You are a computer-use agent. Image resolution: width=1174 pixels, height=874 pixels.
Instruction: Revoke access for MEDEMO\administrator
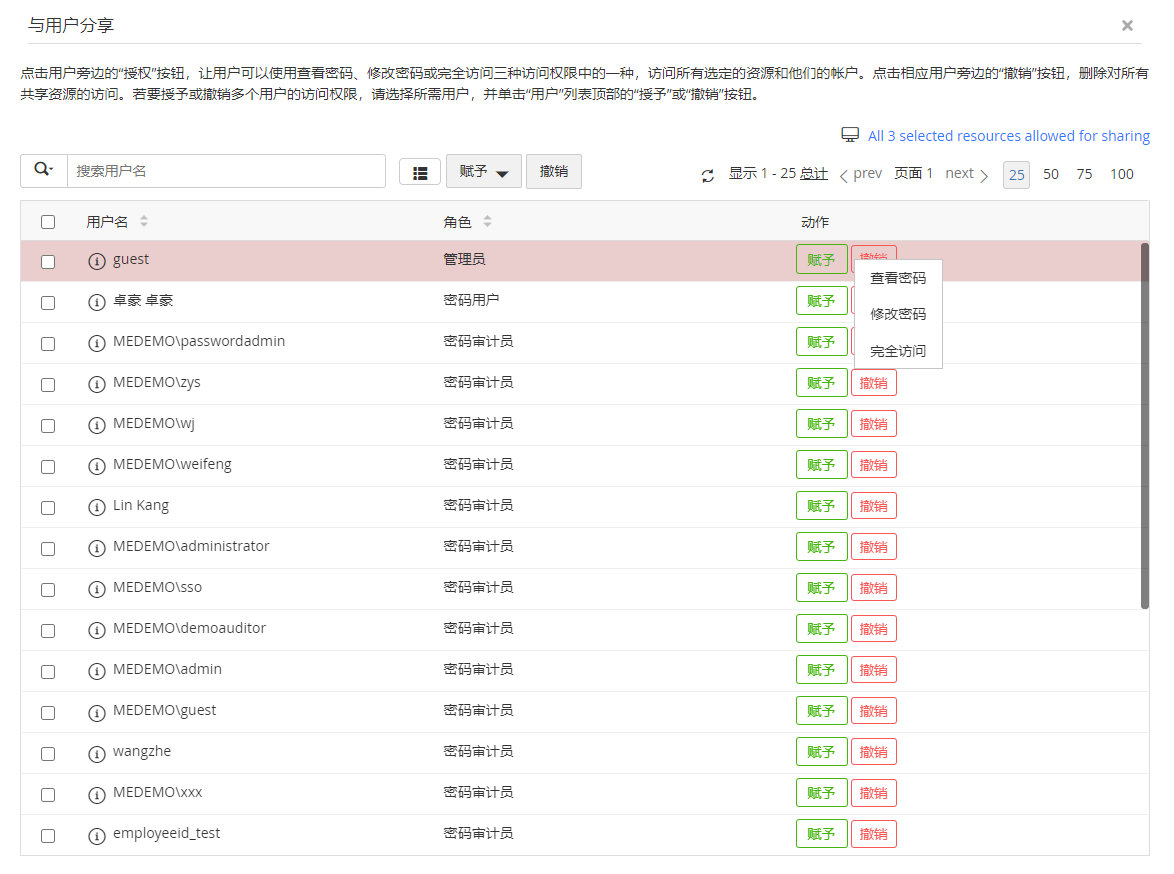(x=874, y=547)
